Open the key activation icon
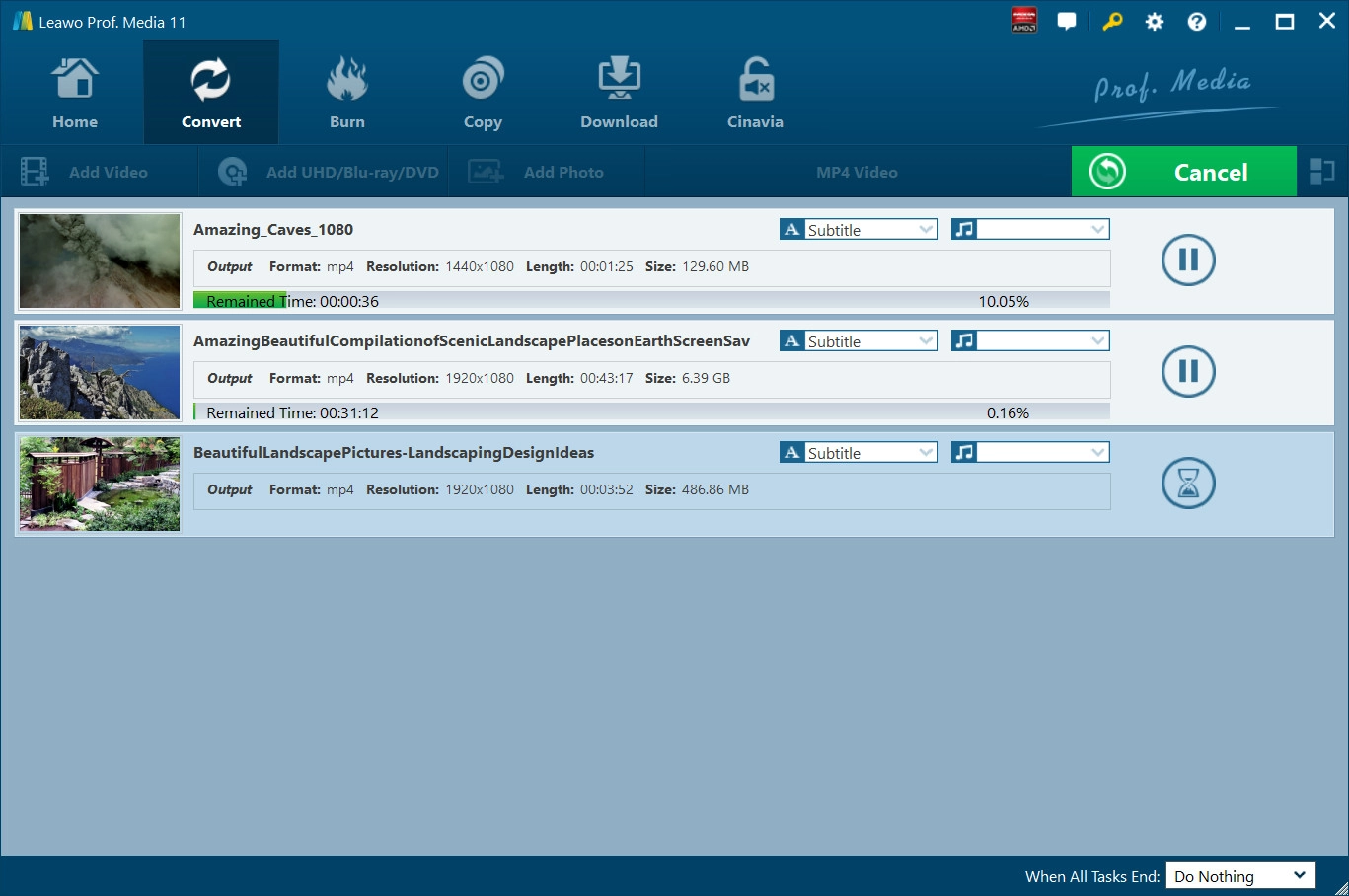 (x=1112, y=22)
